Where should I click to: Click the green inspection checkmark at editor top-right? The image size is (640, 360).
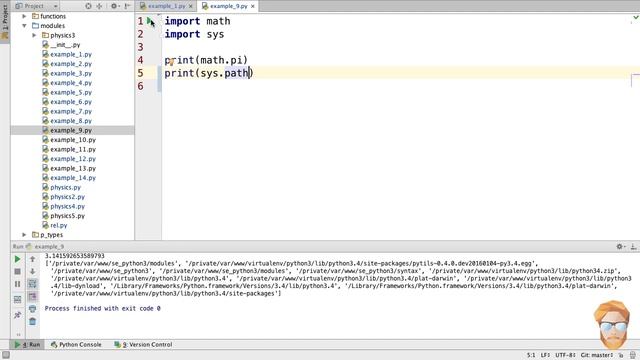(x=636, y=17)
